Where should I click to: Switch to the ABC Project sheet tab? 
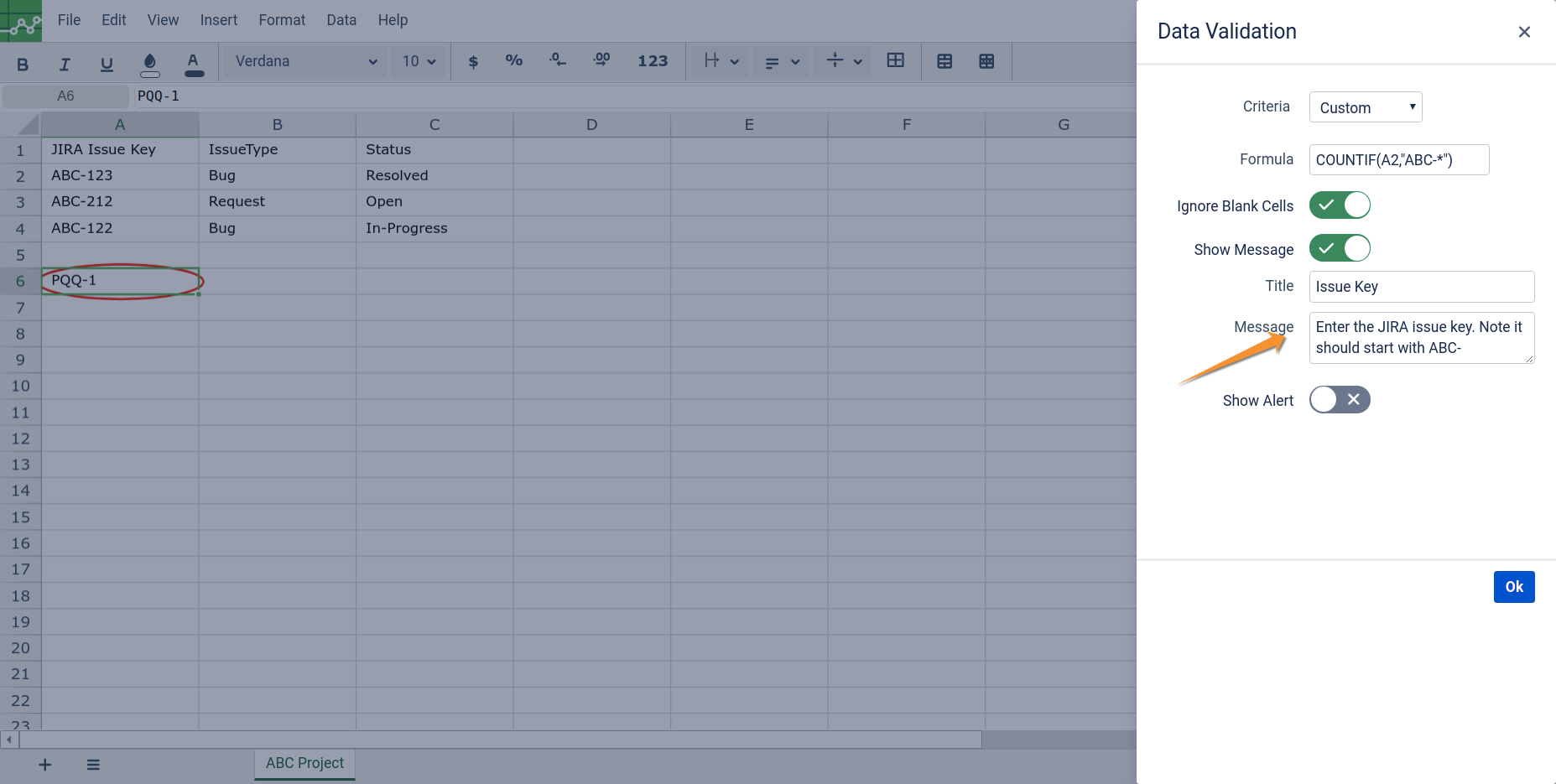click(304, 764)
